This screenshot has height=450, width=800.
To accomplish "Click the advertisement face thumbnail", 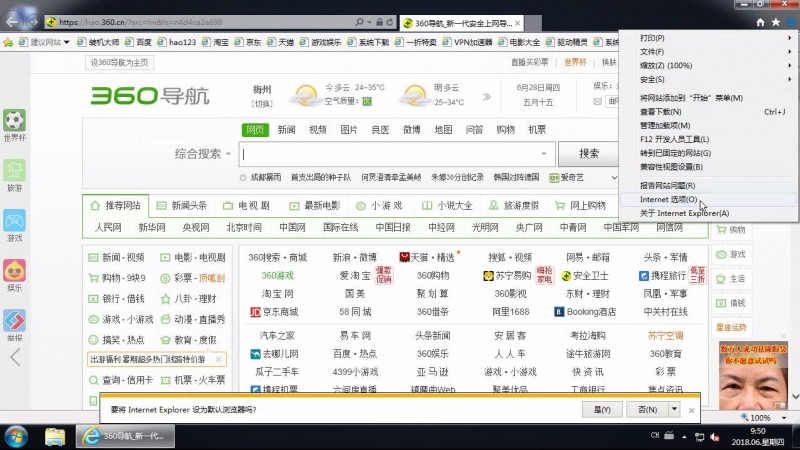I will [753, 377].
